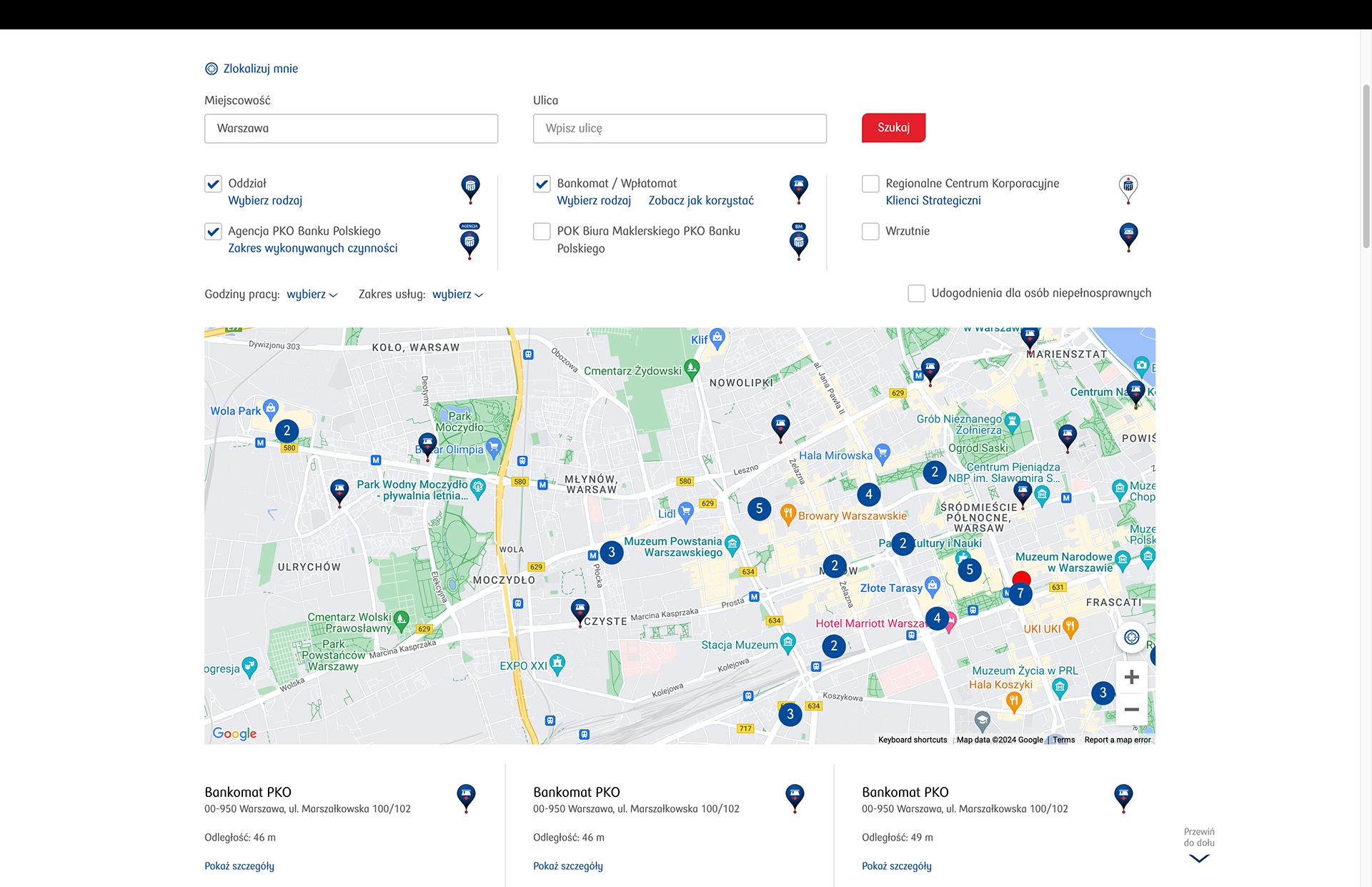Image resolution: width=1372 pixels, height=887 pixels.
Task: Open cluster 5 left of Browary Warszawskie
Action: coord(760,509)
